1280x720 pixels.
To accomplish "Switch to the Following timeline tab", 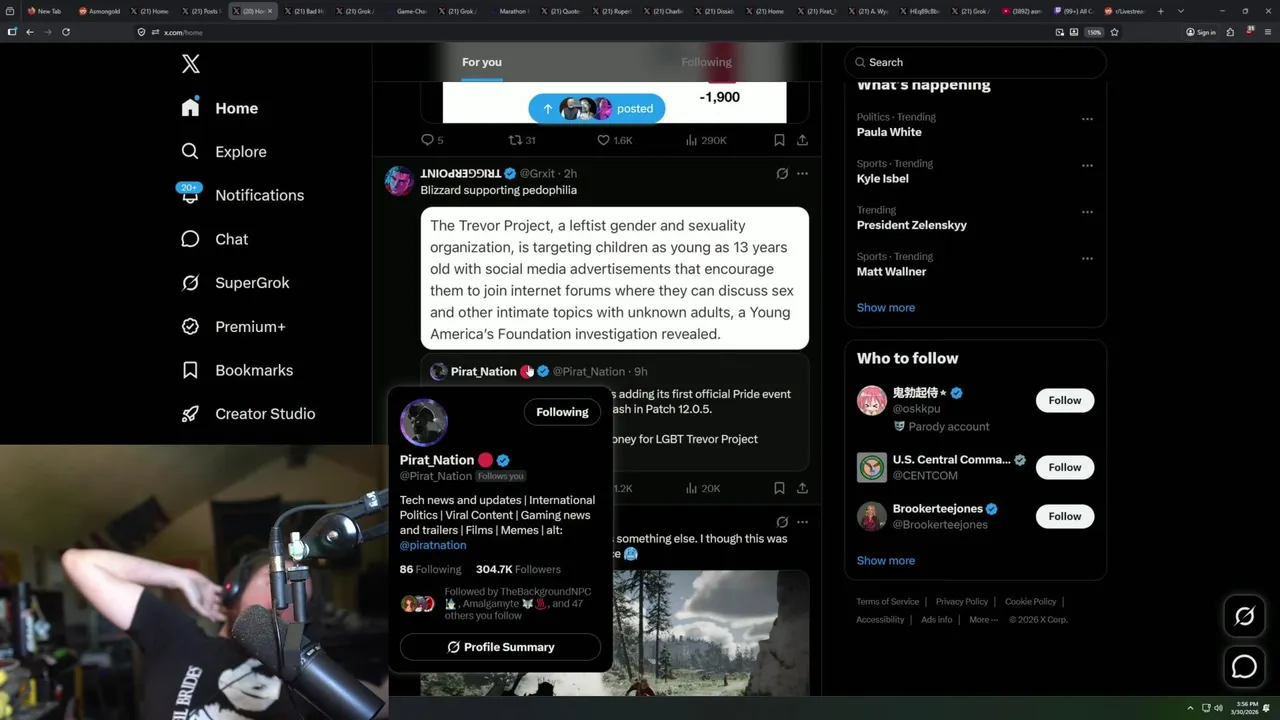I will 706,62.
